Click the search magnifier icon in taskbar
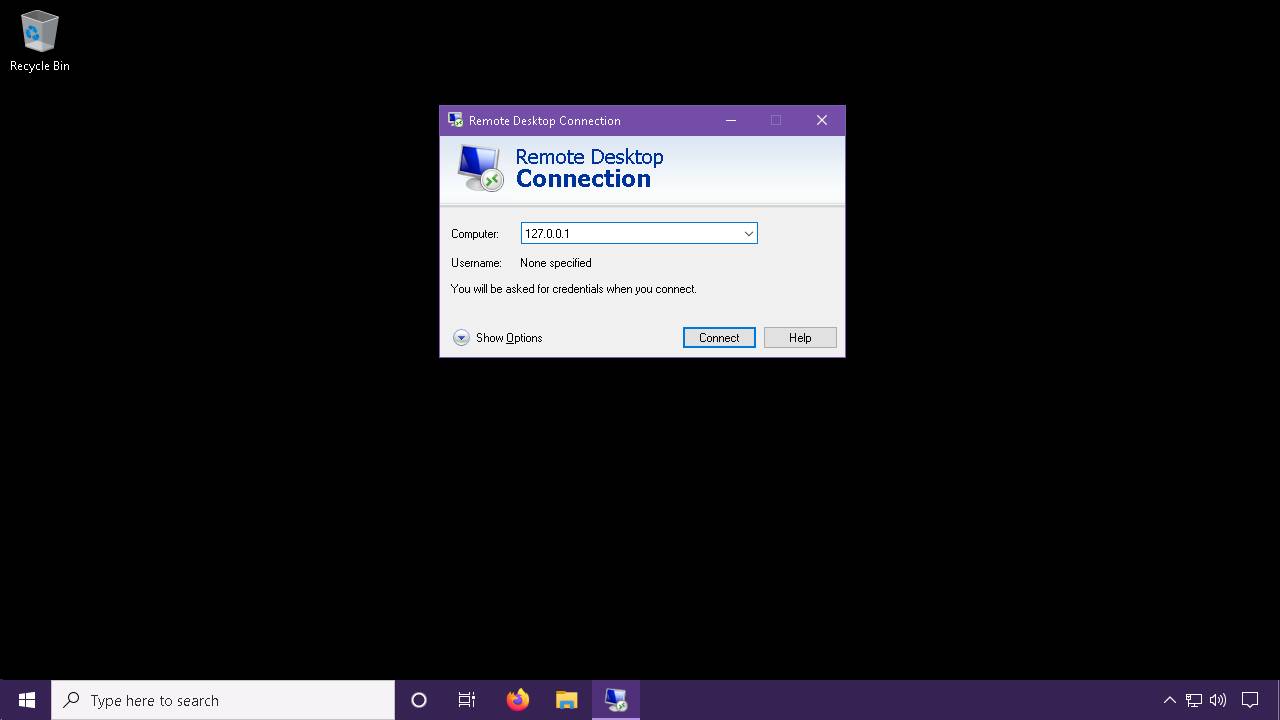 tap(71, 700)
